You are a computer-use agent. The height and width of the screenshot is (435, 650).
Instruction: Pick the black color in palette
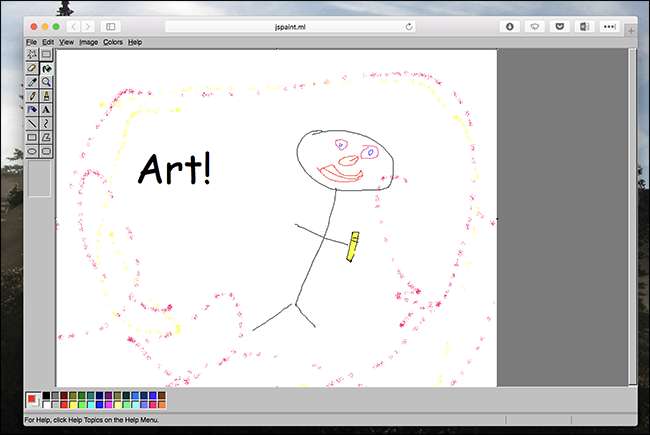click(x=46, y=396)
